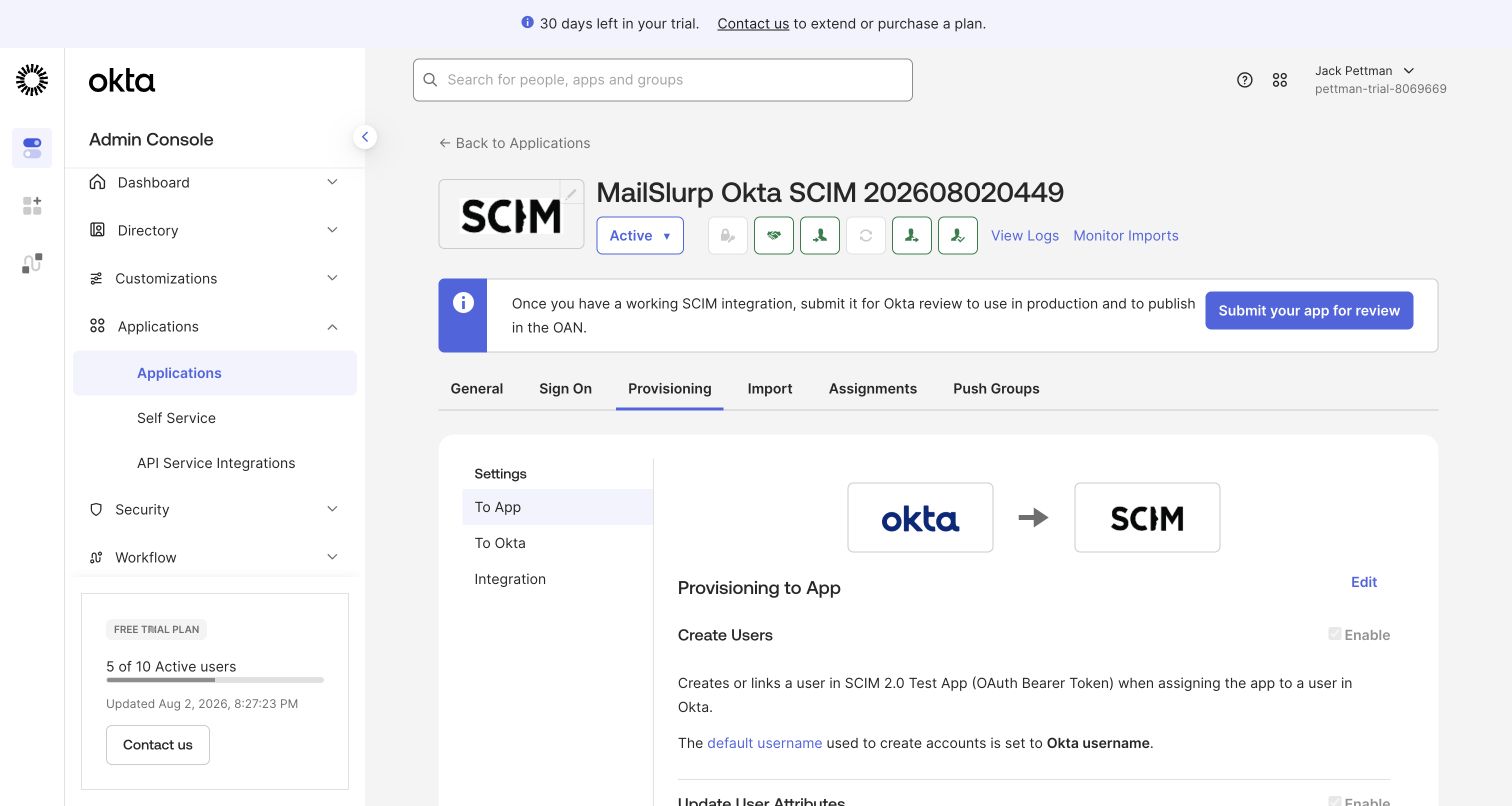Click the Applications grid icon in sidebar
This screenshot has height=806, width=1512.
coord(97,326)
